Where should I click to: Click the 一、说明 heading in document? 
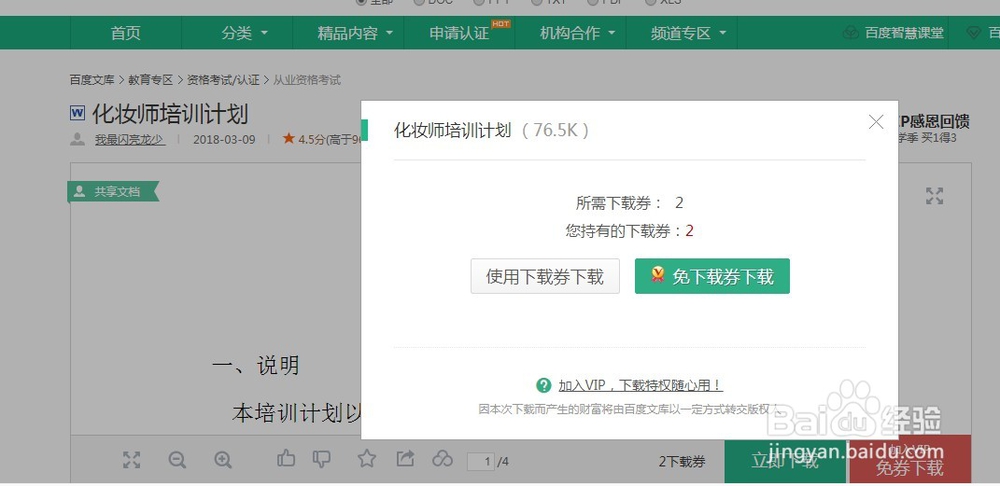coord(256,365)
